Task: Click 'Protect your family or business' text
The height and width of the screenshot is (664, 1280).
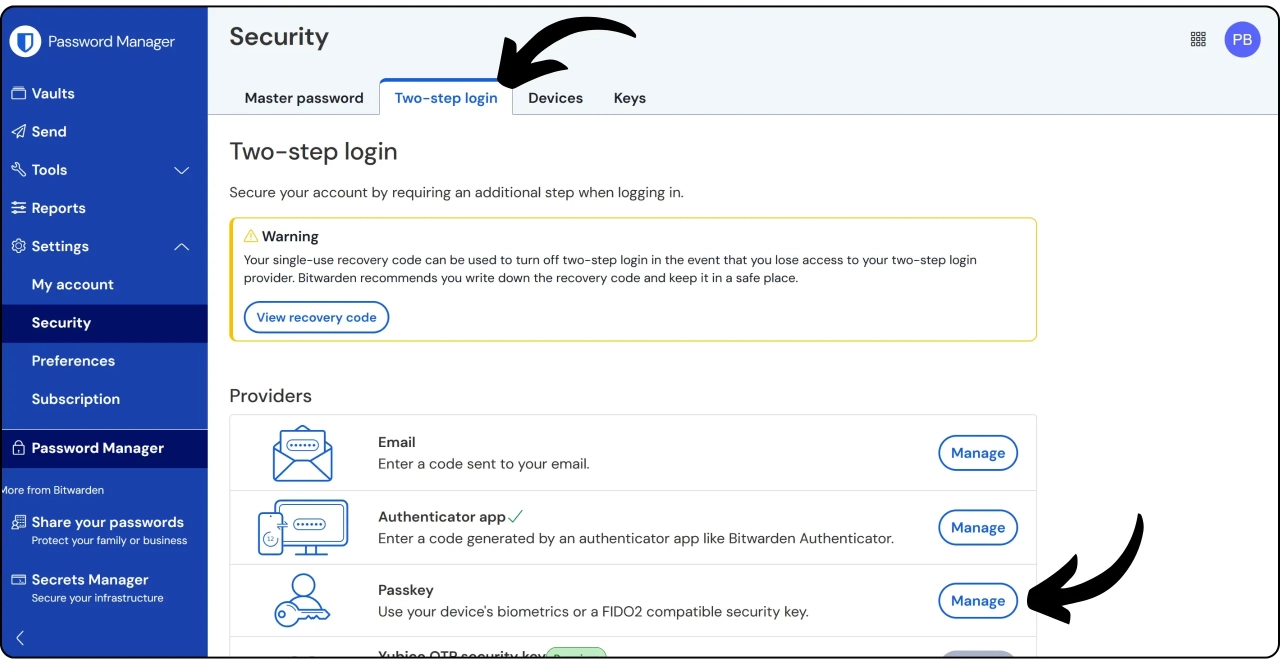Action: [109, 540]
